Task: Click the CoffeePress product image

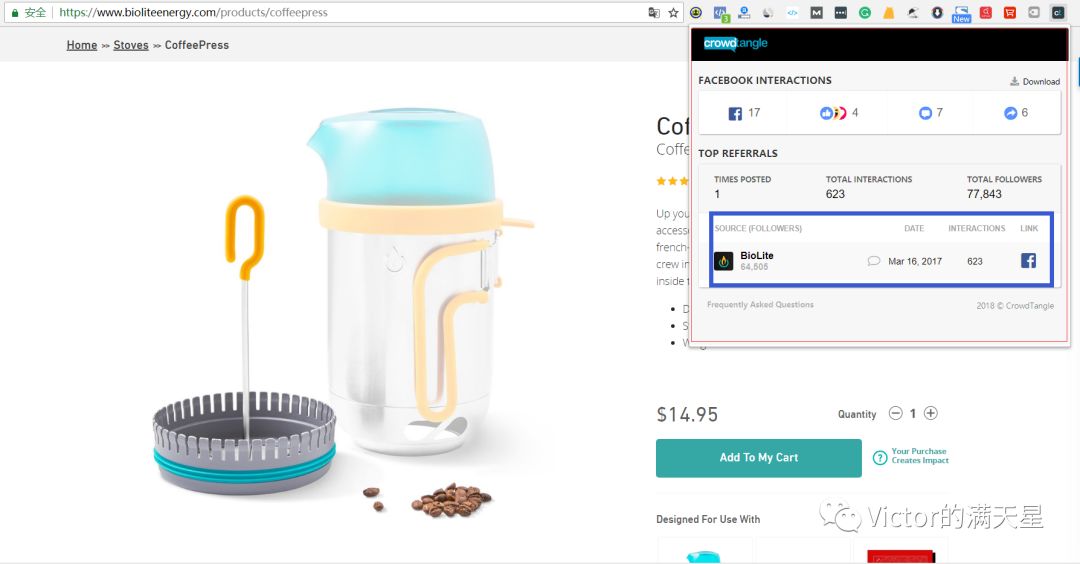Action: [344, 310]
